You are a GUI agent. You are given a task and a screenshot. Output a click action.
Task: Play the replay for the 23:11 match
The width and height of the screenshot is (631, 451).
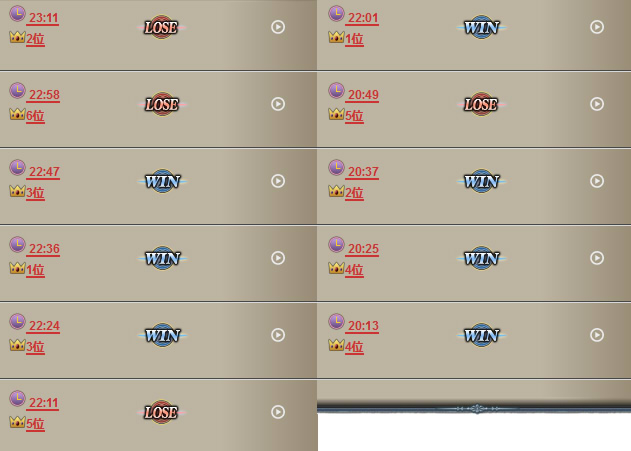click(278, 27)
